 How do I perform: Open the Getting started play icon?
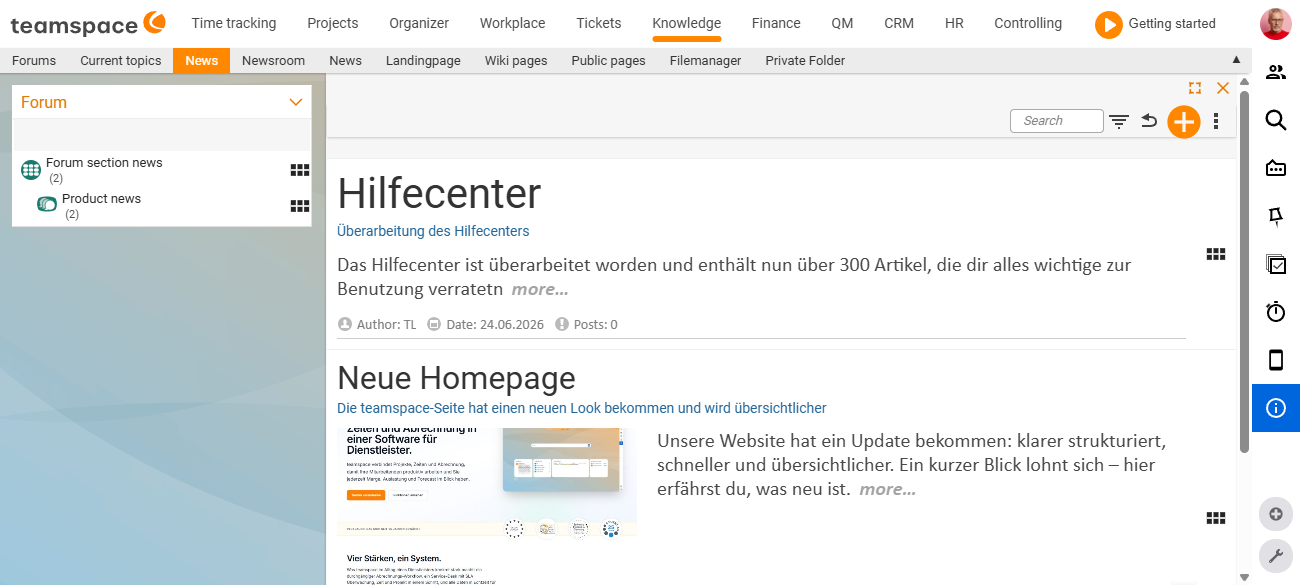(1108, 24)
